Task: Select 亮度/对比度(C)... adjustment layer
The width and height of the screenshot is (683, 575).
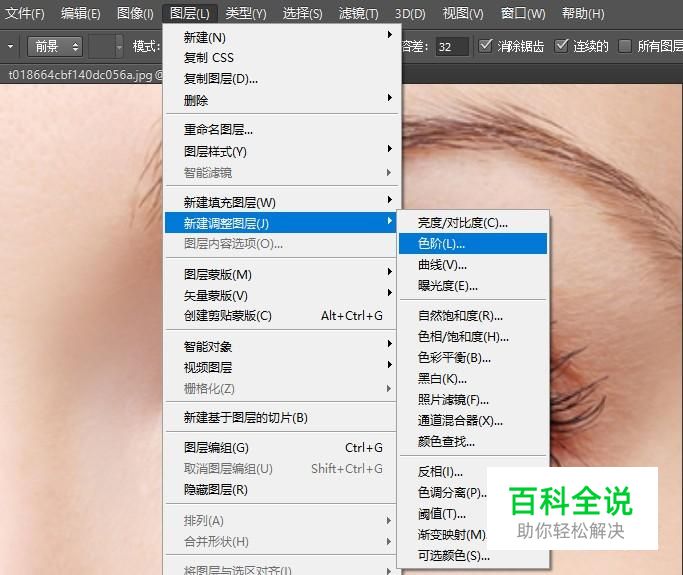Action: (473, 223)
